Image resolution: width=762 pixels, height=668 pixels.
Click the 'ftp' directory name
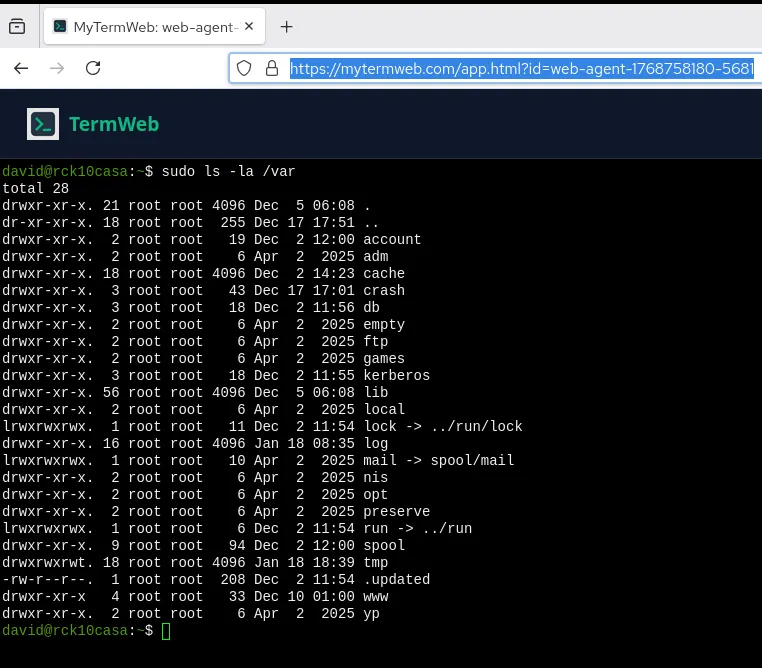[x=376, y=342]
